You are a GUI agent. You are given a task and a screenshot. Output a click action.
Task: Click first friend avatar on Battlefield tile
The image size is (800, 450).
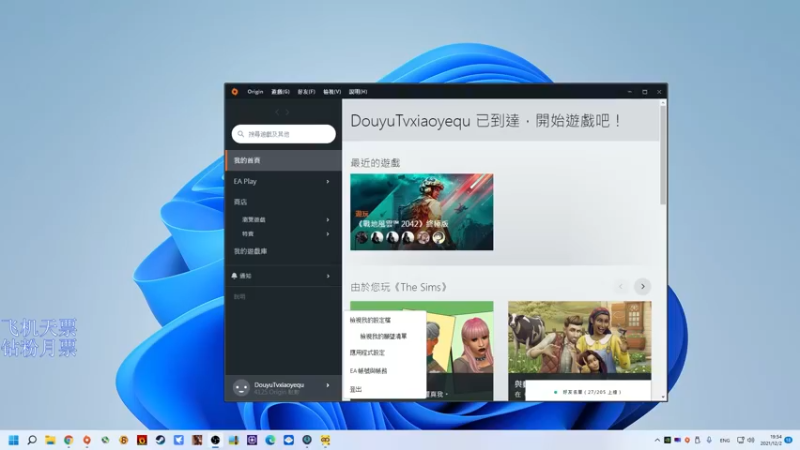point(362,237)
